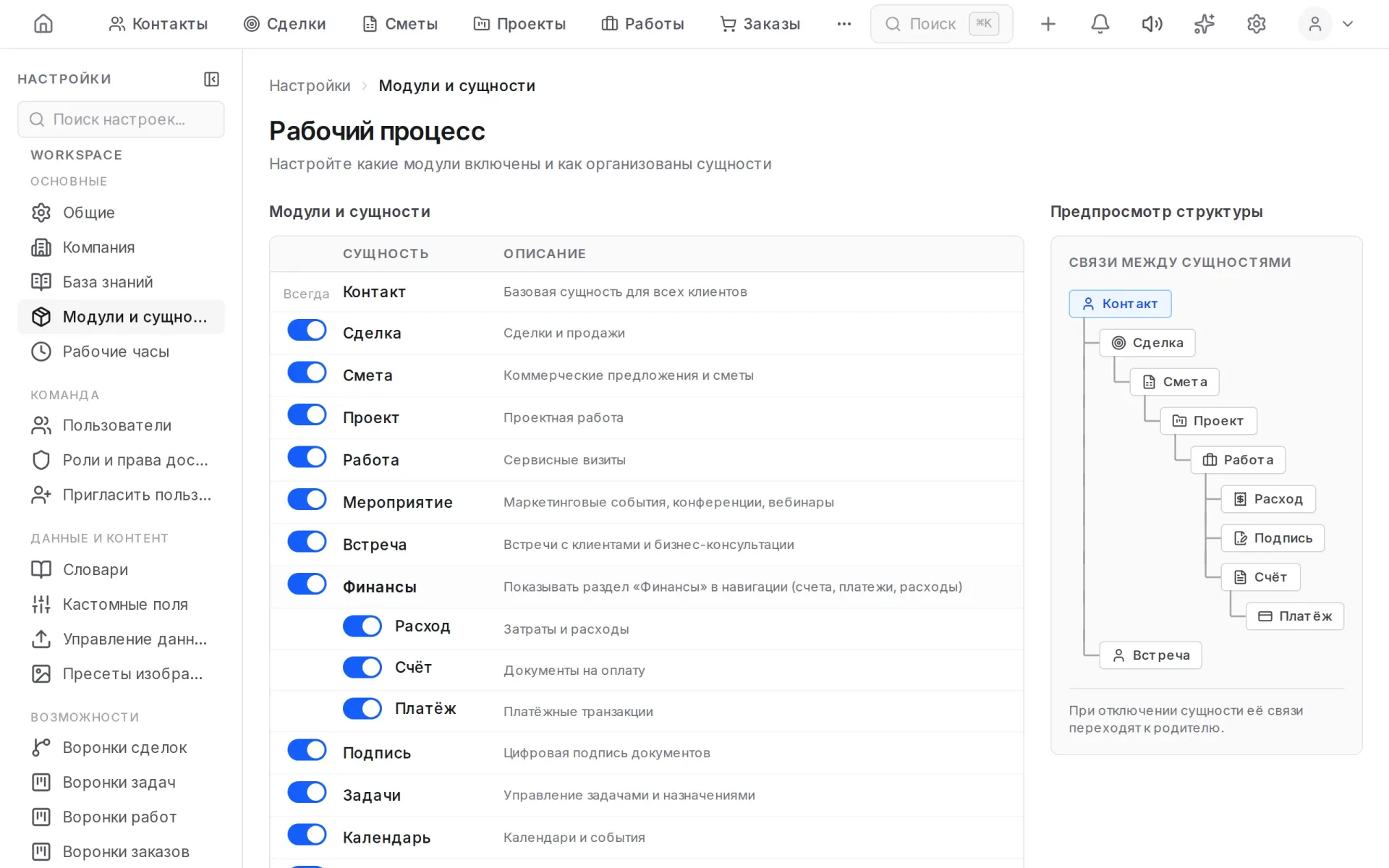Open the AI sparkles assistant icon

pos(1204,24)
